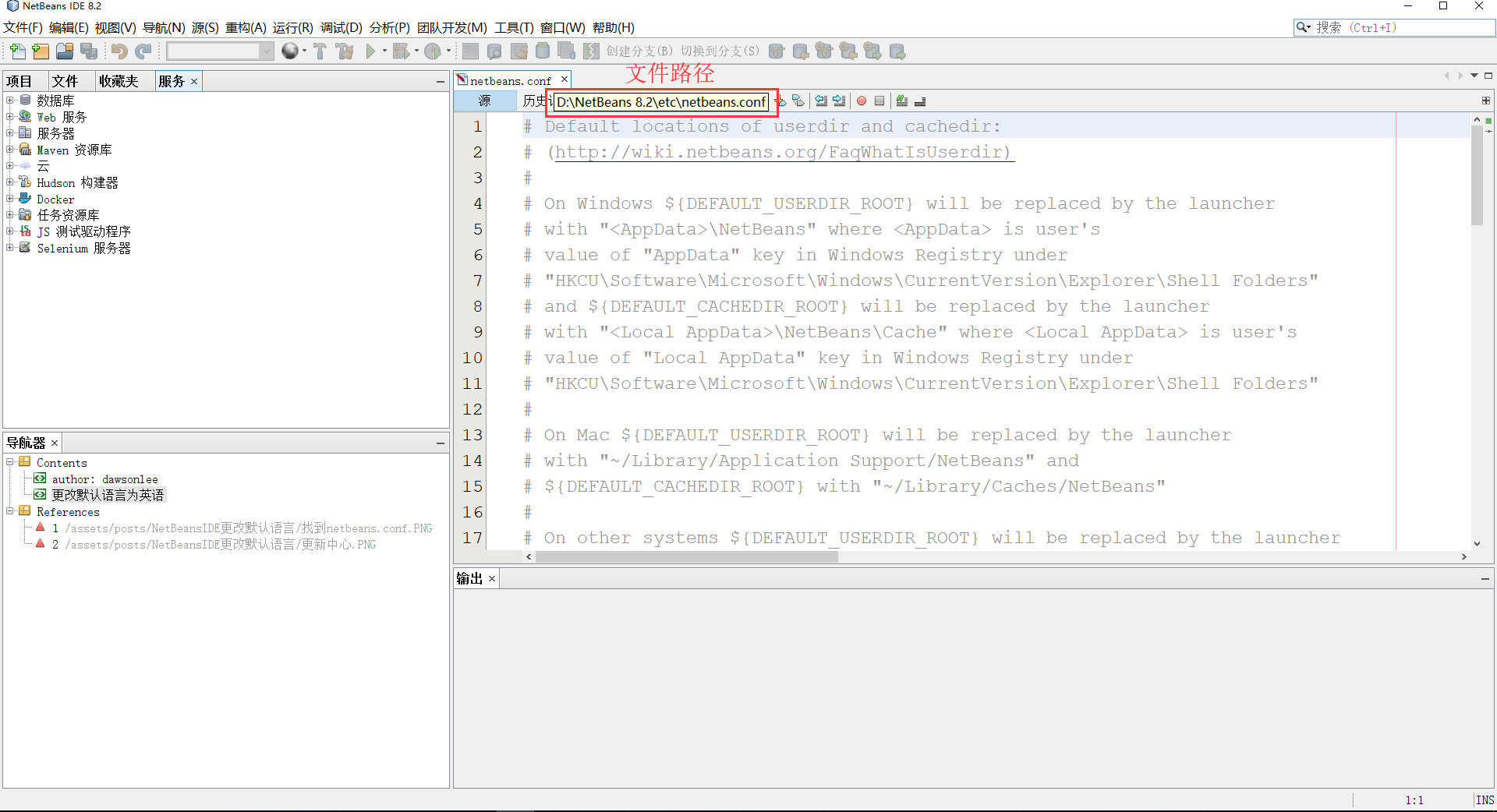Click 创建分支(B) button
Screen dimensions: 1497x812
click(639, 51)
